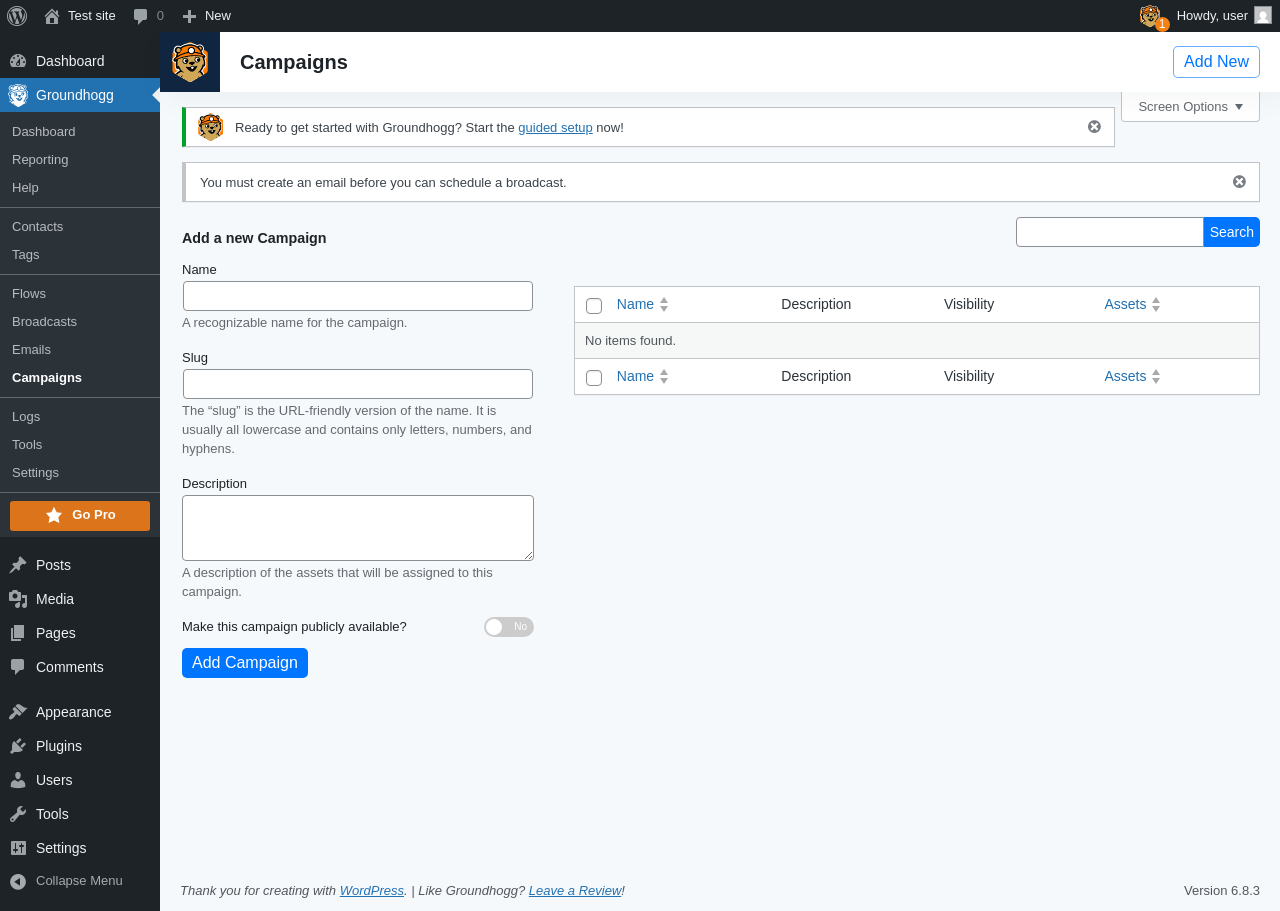Click the WordPress logo icon in admin bar

[17, 16]
